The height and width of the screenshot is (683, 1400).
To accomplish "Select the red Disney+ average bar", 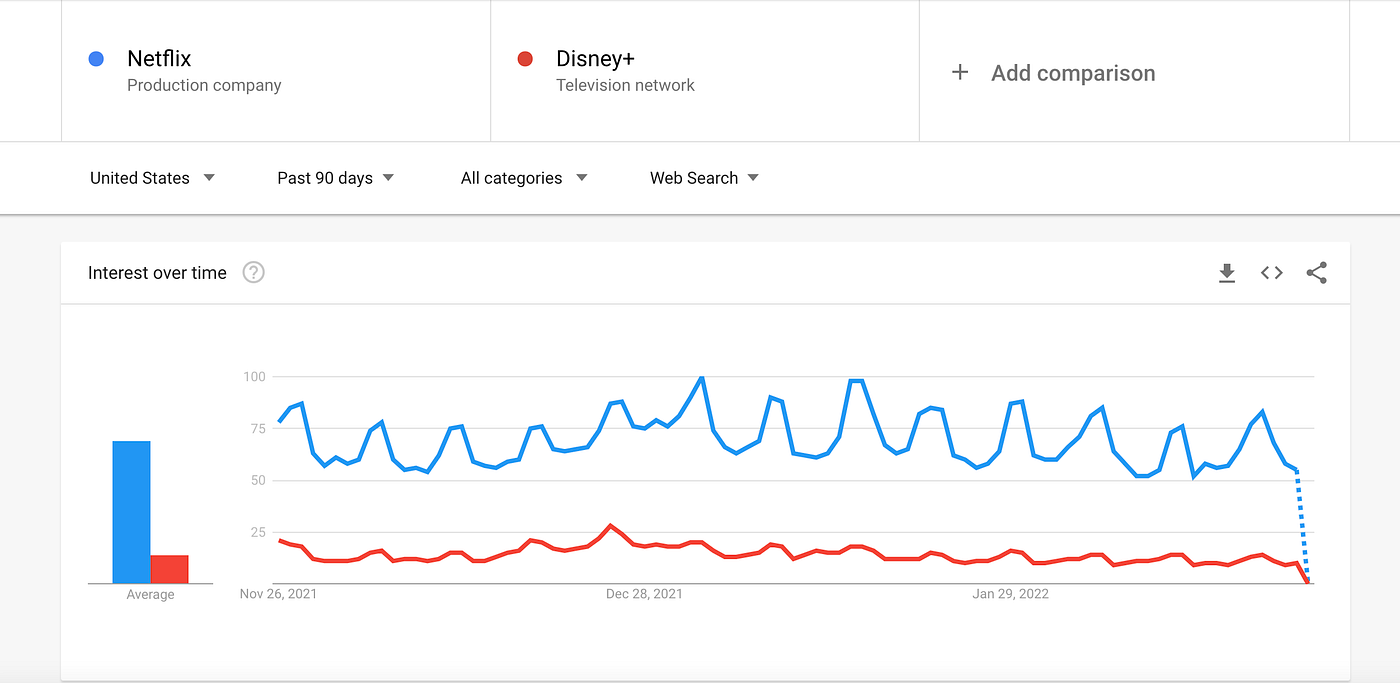I will point(169,569).
